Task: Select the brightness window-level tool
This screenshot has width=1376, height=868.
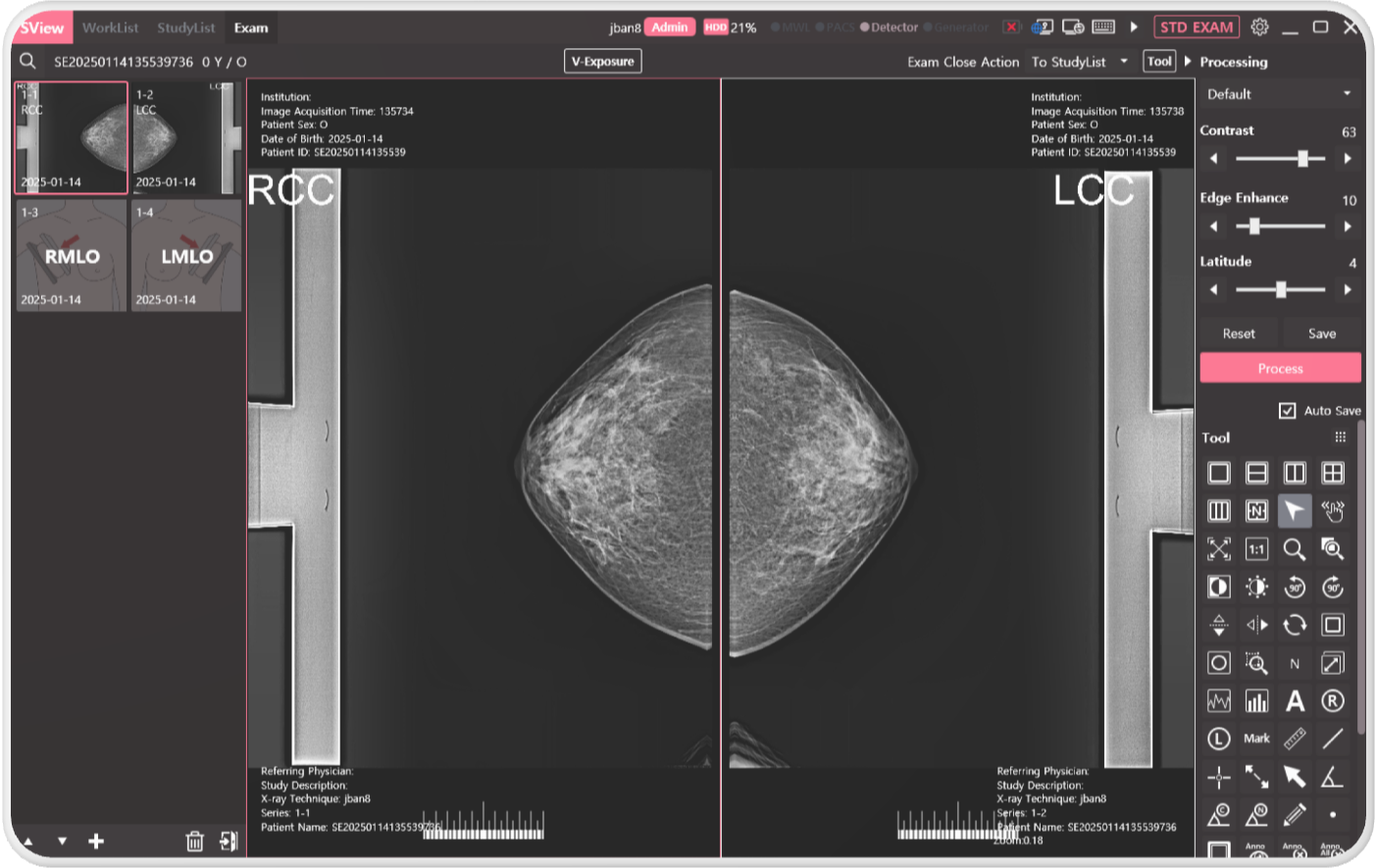Action: tap(1256, 587)
